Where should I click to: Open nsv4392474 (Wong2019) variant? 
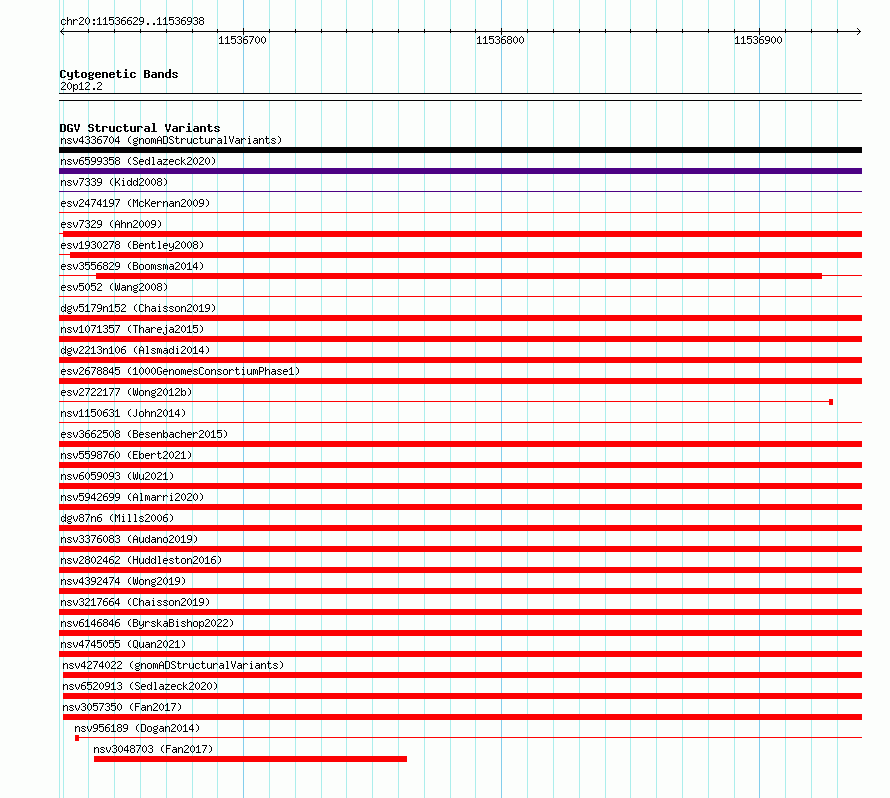(x=123, y=581)
